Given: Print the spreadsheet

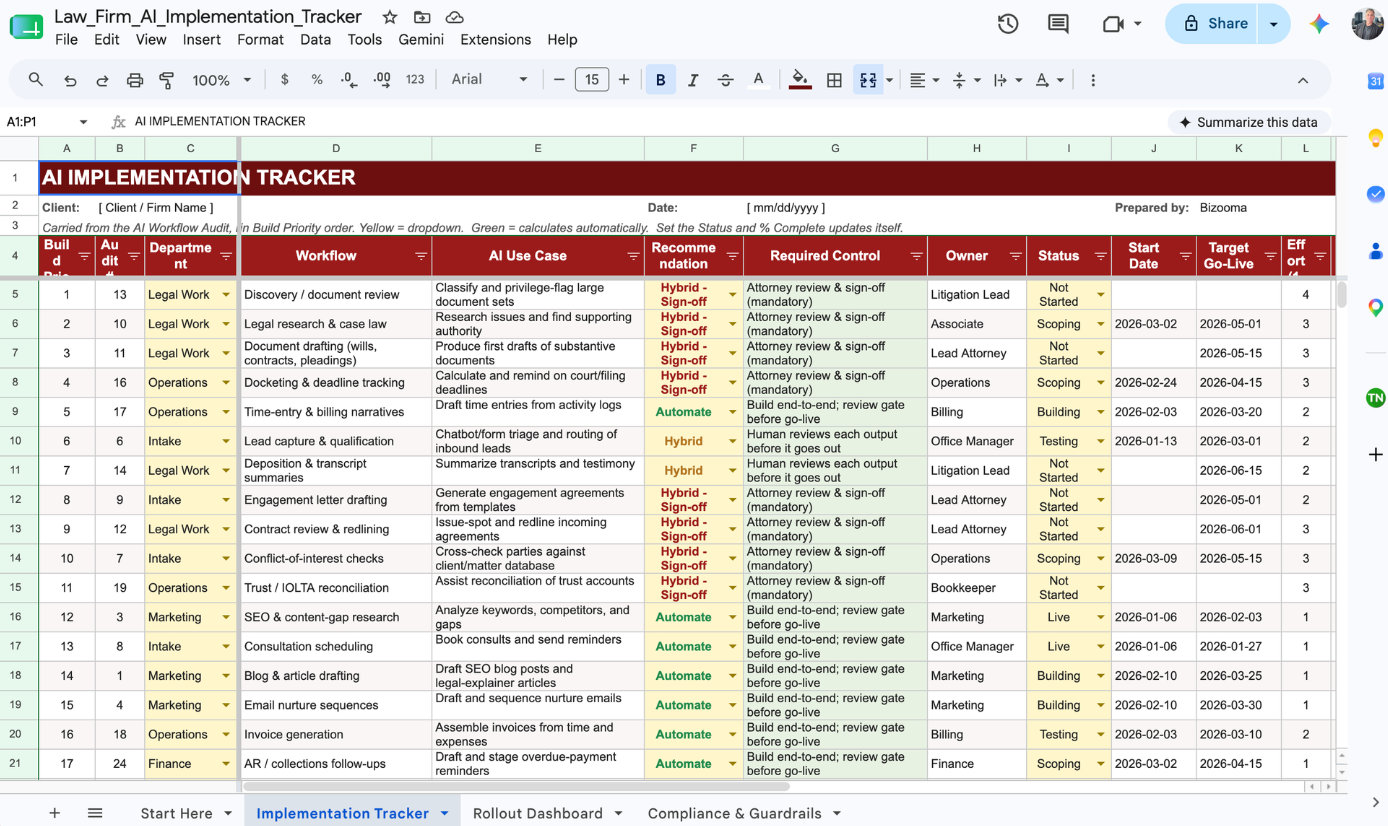Looking at the screenshot, I should [135, 80].
